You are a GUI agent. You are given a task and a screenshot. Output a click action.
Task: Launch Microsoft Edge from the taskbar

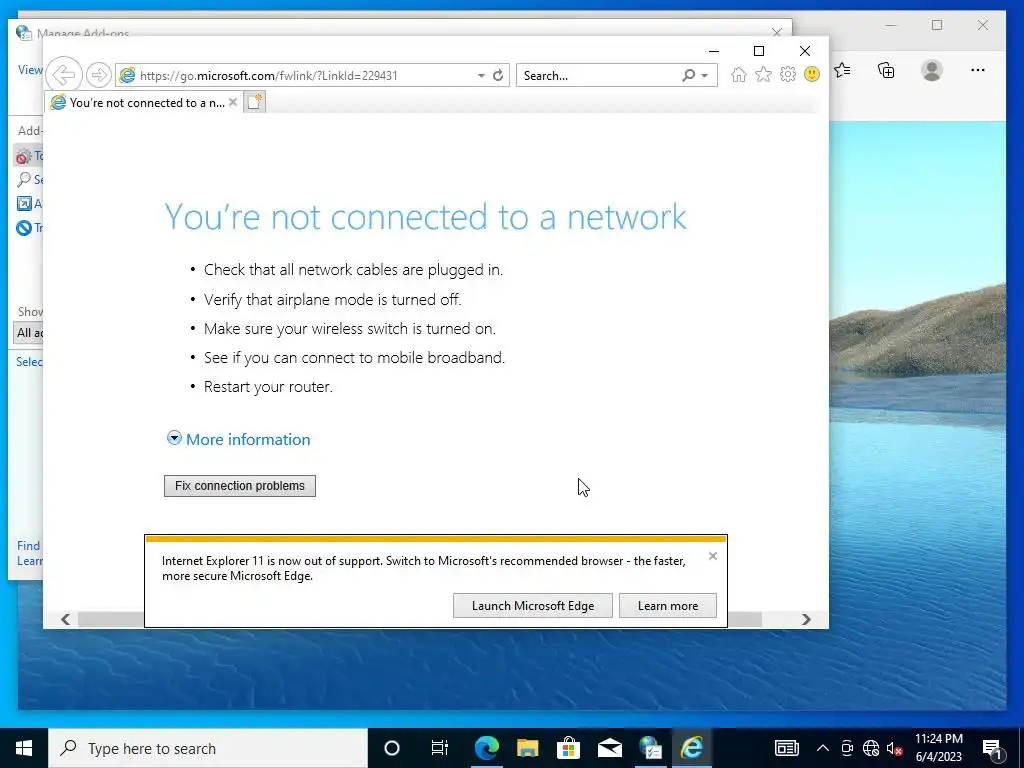point(487,748)
